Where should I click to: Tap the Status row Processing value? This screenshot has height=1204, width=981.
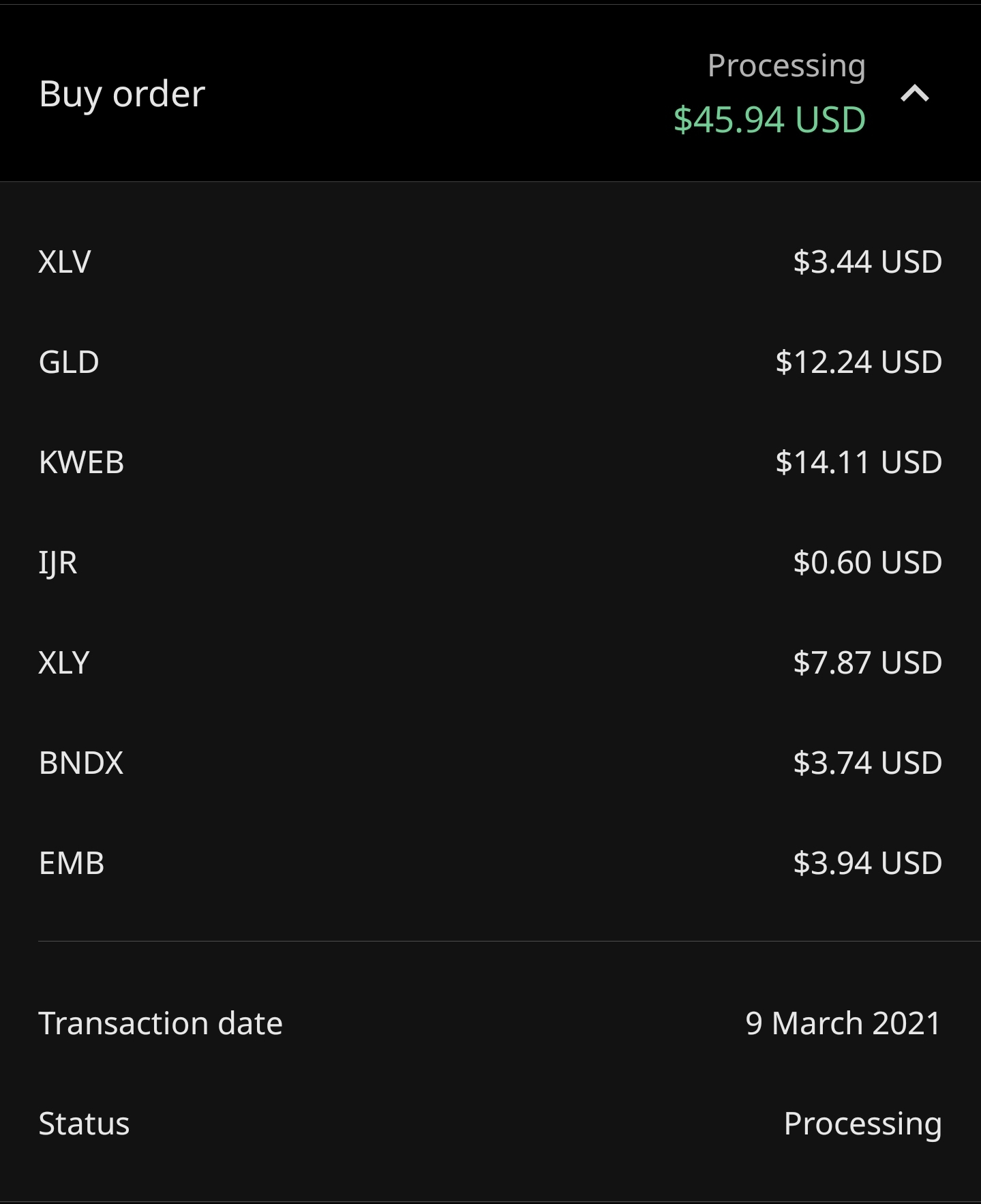[863, 1124]
